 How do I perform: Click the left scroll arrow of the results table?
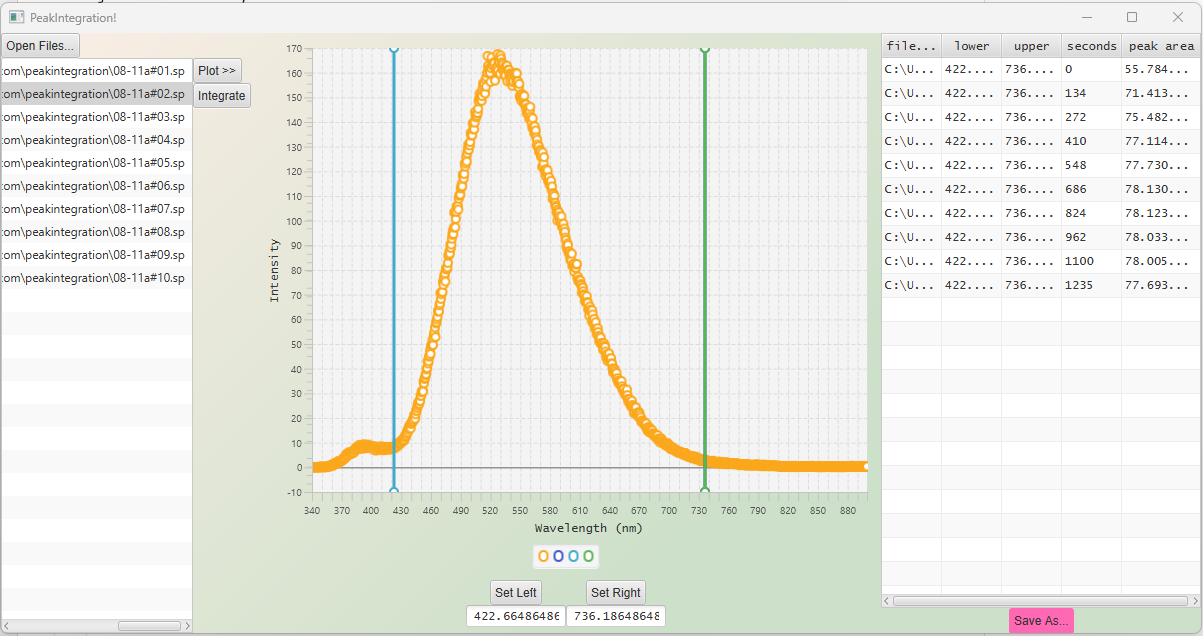[x=887, y=601]
